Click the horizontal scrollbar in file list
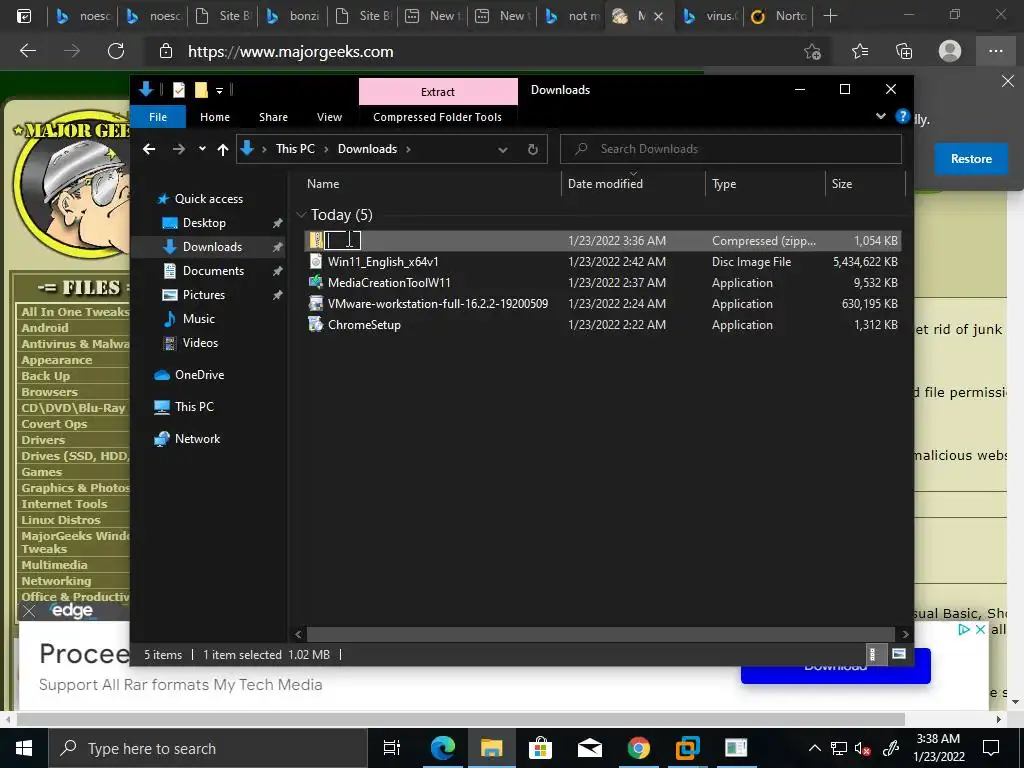Viewport: 1024px width, 768px height. 600,634
